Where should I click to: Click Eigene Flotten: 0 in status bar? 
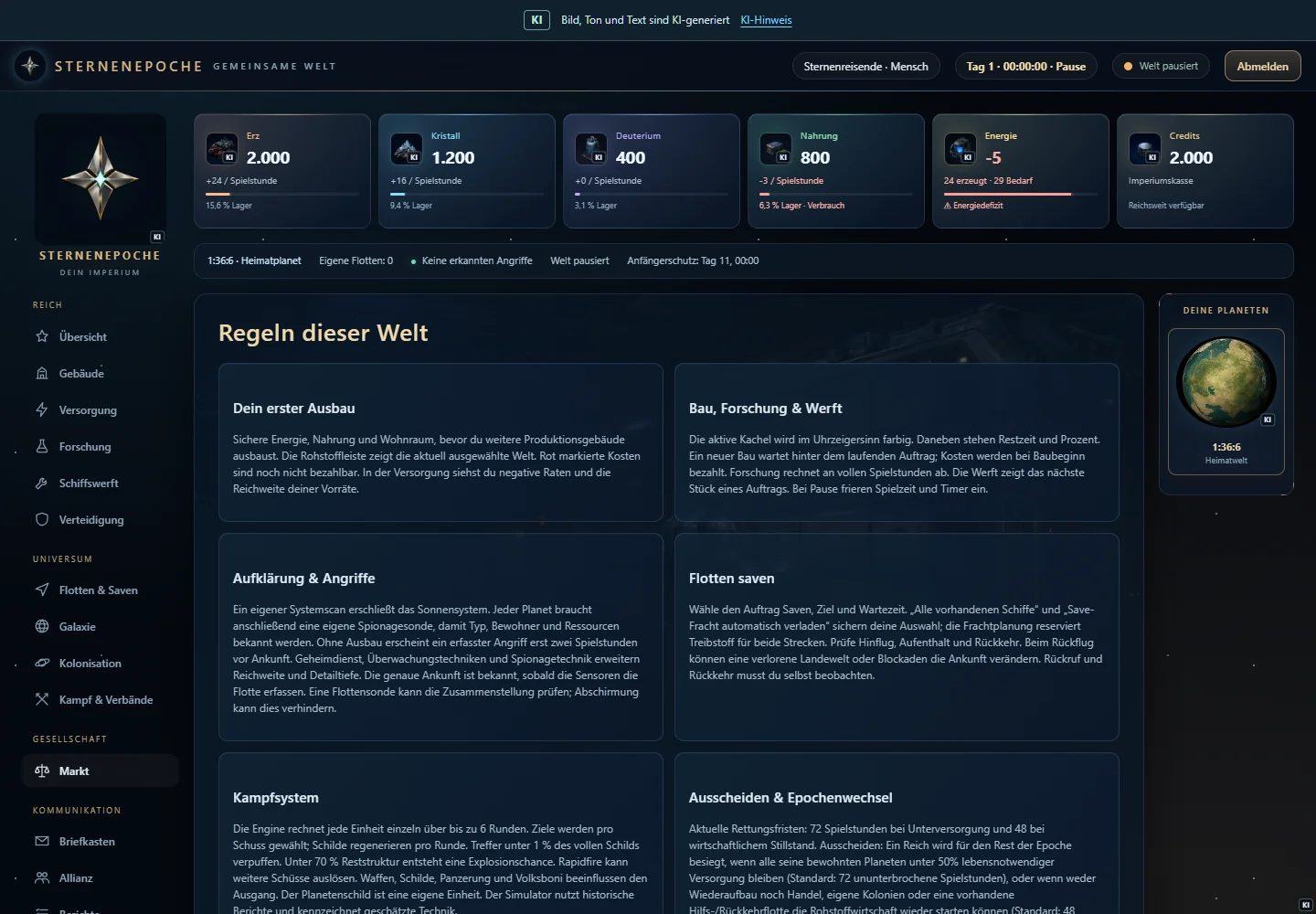pyautogui.click(x=356, y=260)
